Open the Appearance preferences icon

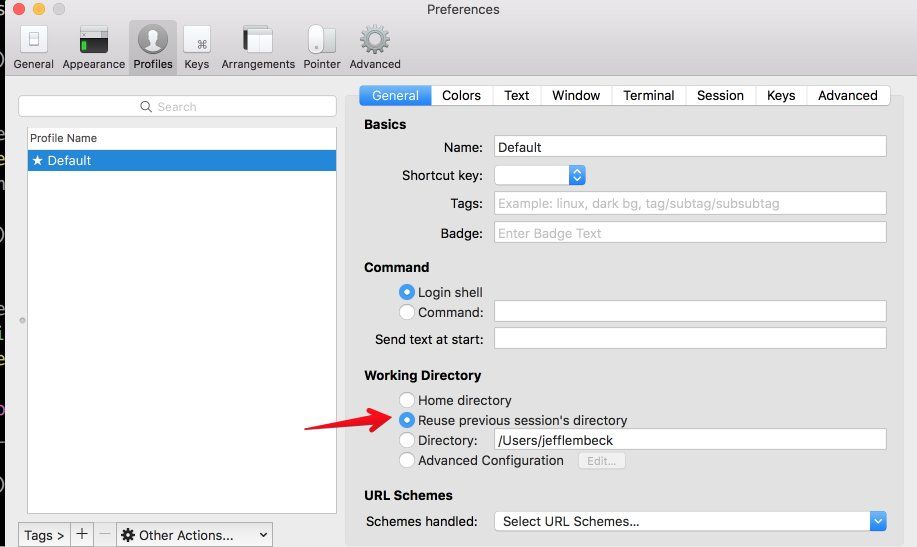click(x=93, y=41)
